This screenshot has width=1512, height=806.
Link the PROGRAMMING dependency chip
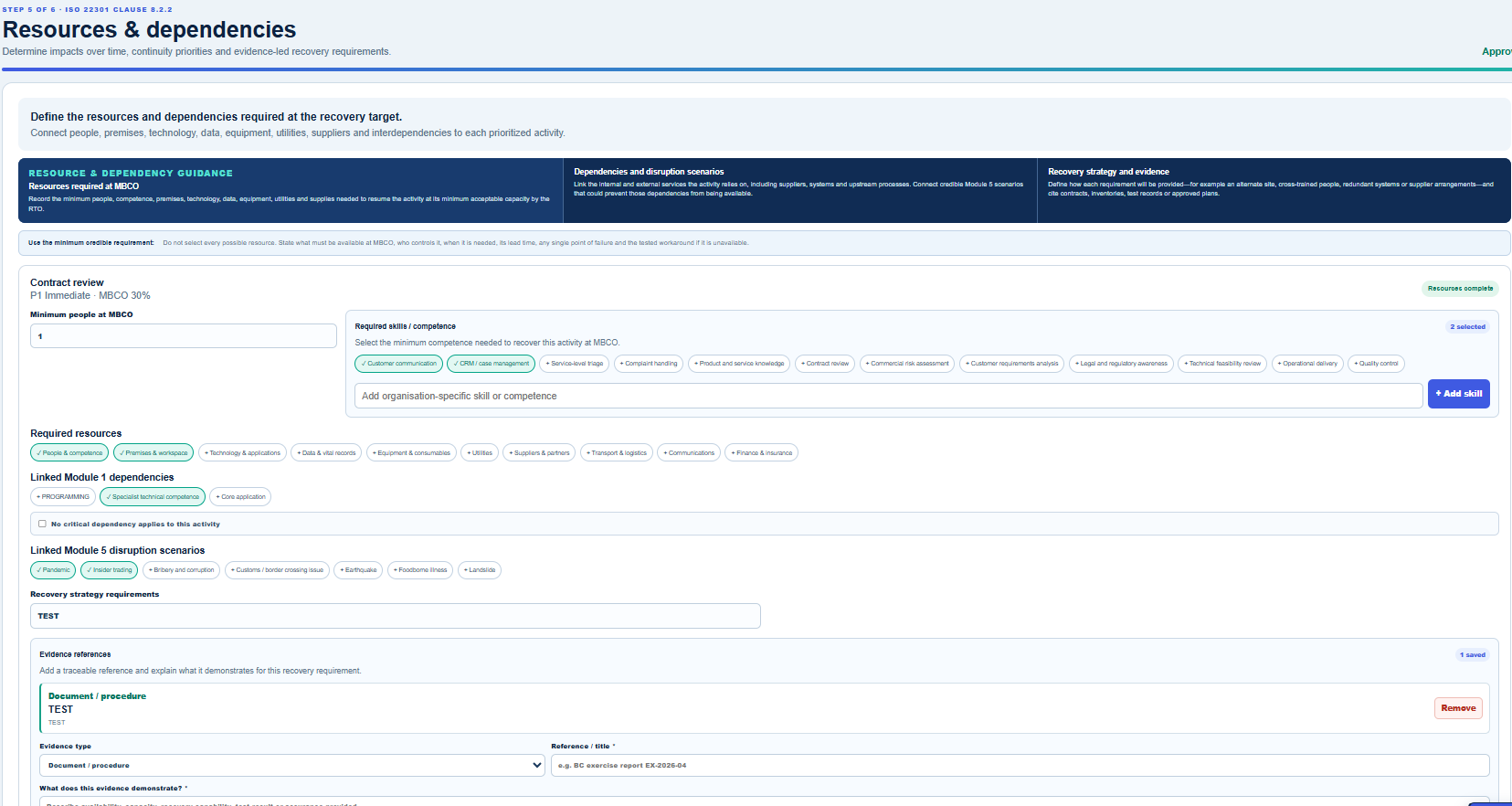[x=63, y=497]
